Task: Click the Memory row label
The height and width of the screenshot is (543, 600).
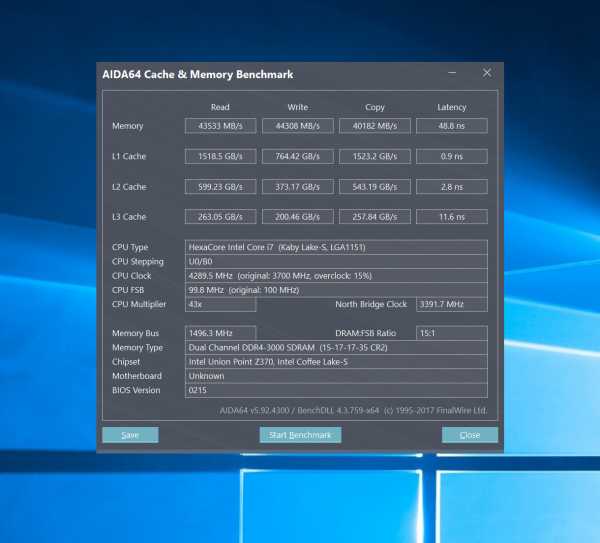Action: tap(127, 126)
